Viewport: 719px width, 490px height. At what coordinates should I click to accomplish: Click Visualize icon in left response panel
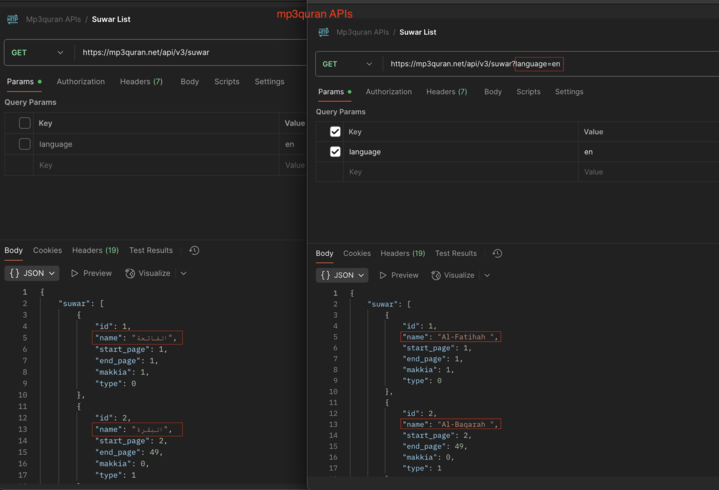coord(130,273)
